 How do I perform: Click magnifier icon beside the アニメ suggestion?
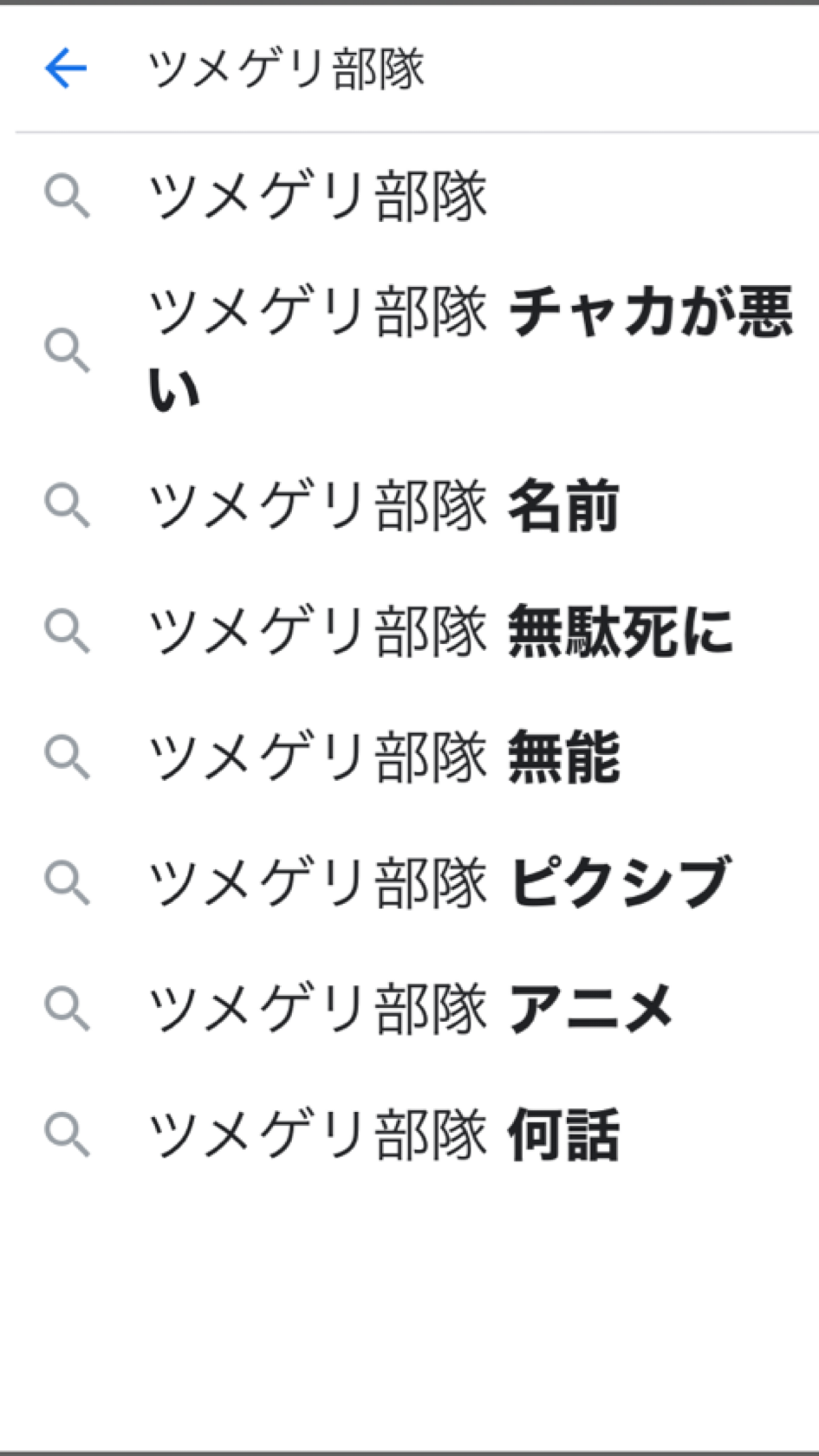point(67,1008)
